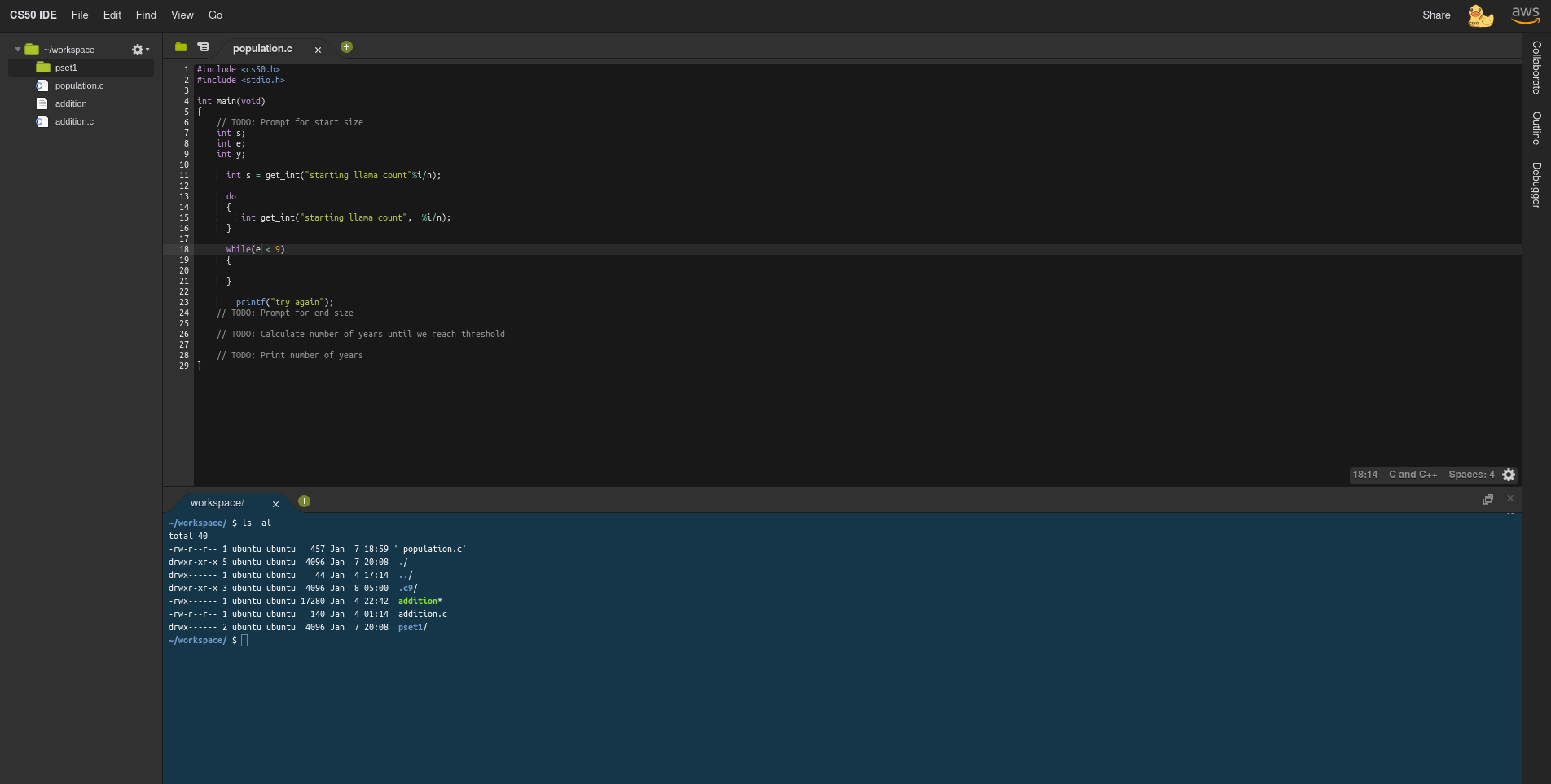Open the Go menu
Screen dimensions: 1551x784
[x=215, y=15]
